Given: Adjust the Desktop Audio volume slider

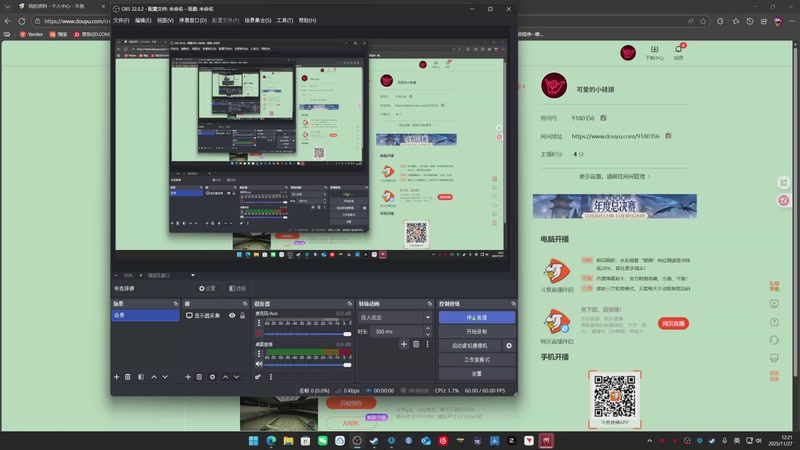Looking at the screenshot, I should pyautogui.click(x=308, y=364).
